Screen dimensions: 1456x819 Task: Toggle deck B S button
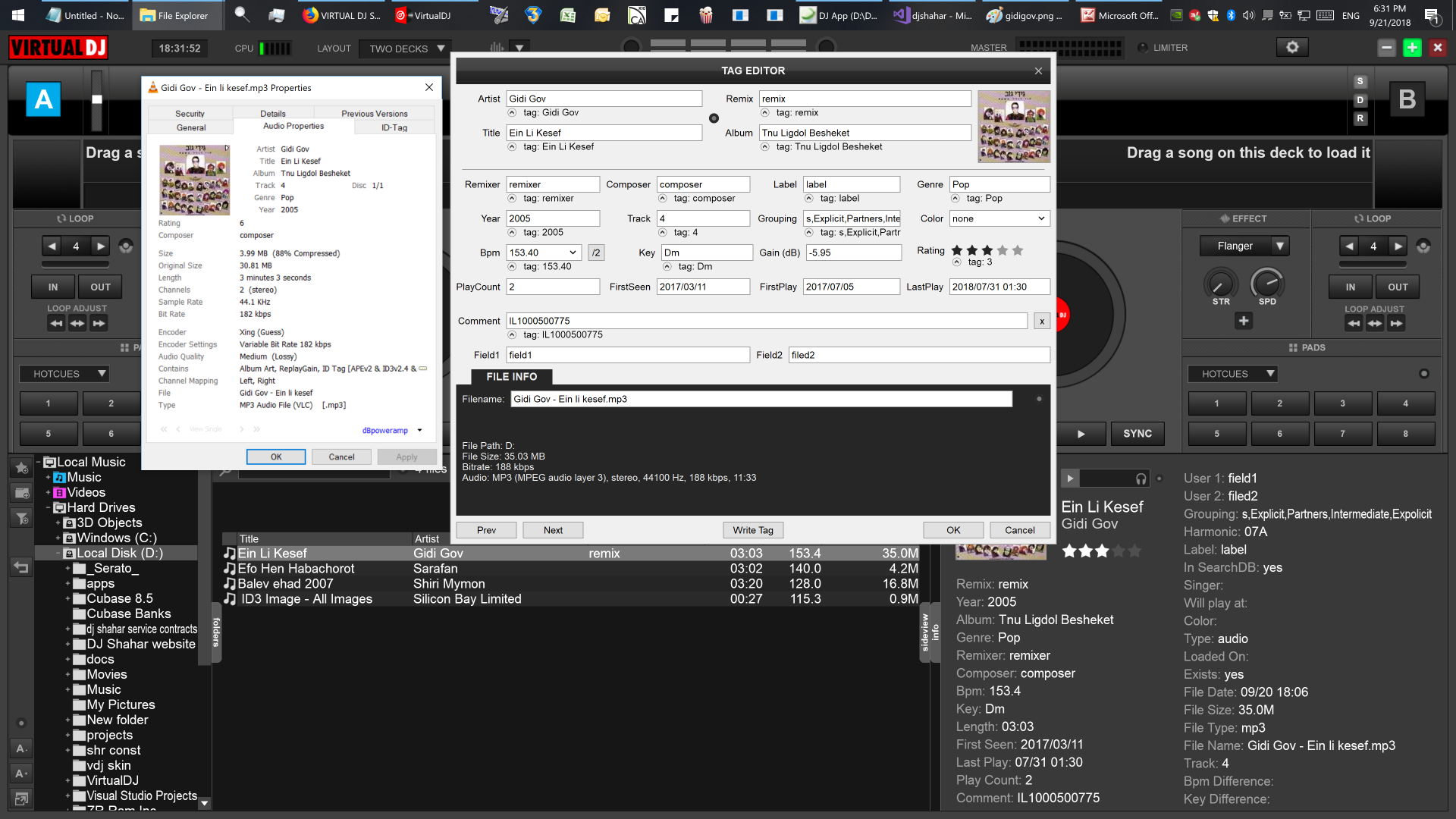tap(1360, 81)
